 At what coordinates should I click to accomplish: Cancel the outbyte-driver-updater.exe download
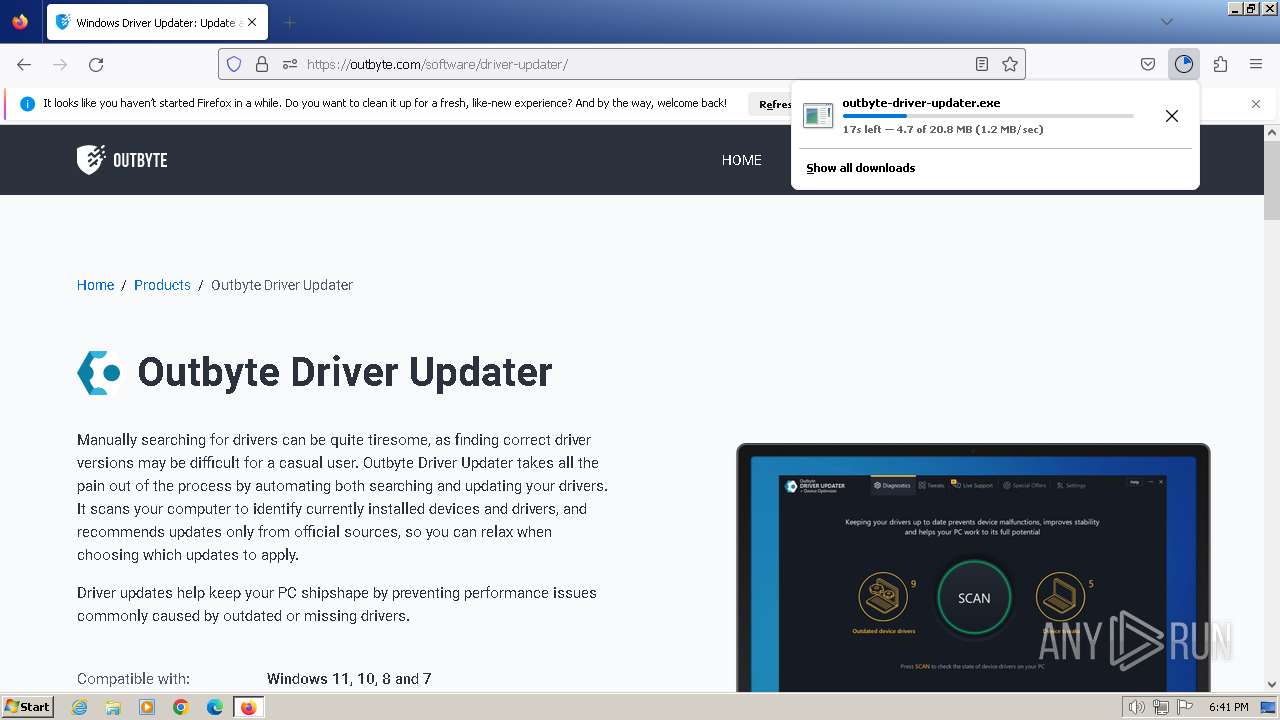click(x=1172, y=116)
